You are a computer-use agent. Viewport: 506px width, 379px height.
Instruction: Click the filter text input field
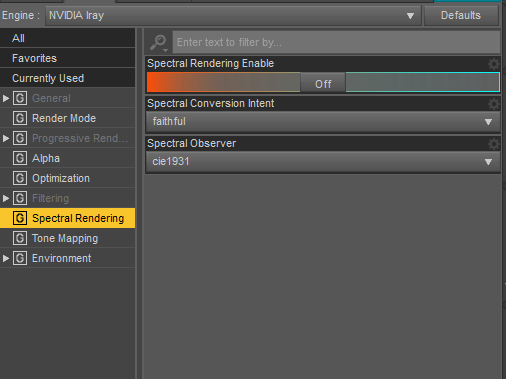(336, 42)
